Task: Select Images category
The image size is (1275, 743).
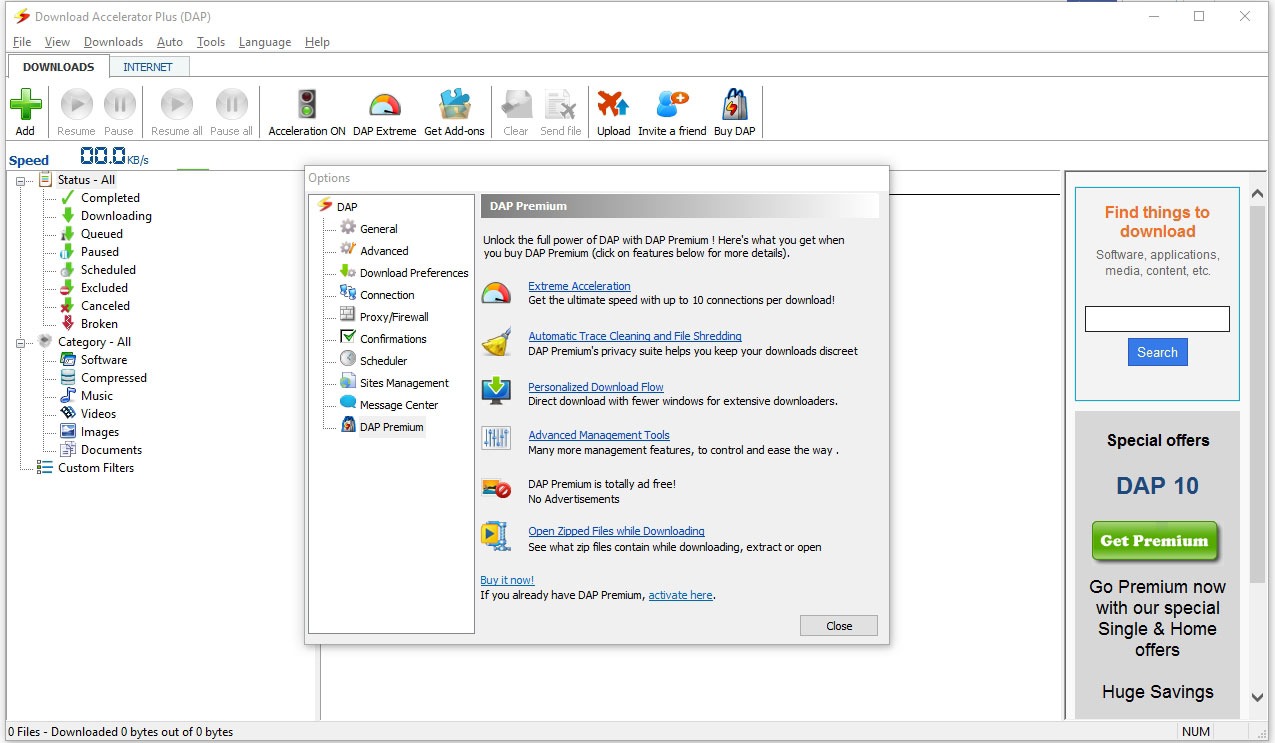Action: (x=100, y=432)
